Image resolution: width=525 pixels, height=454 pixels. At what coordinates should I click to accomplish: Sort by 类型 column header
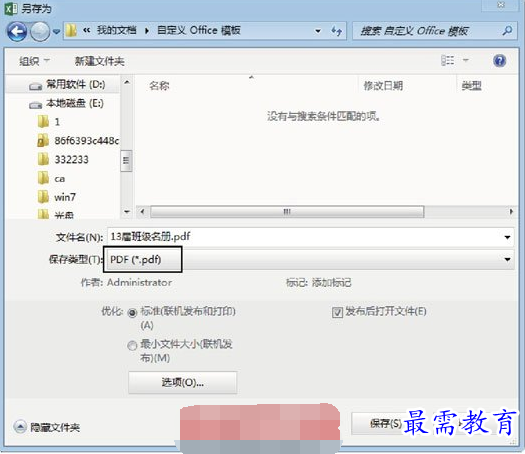471,86
